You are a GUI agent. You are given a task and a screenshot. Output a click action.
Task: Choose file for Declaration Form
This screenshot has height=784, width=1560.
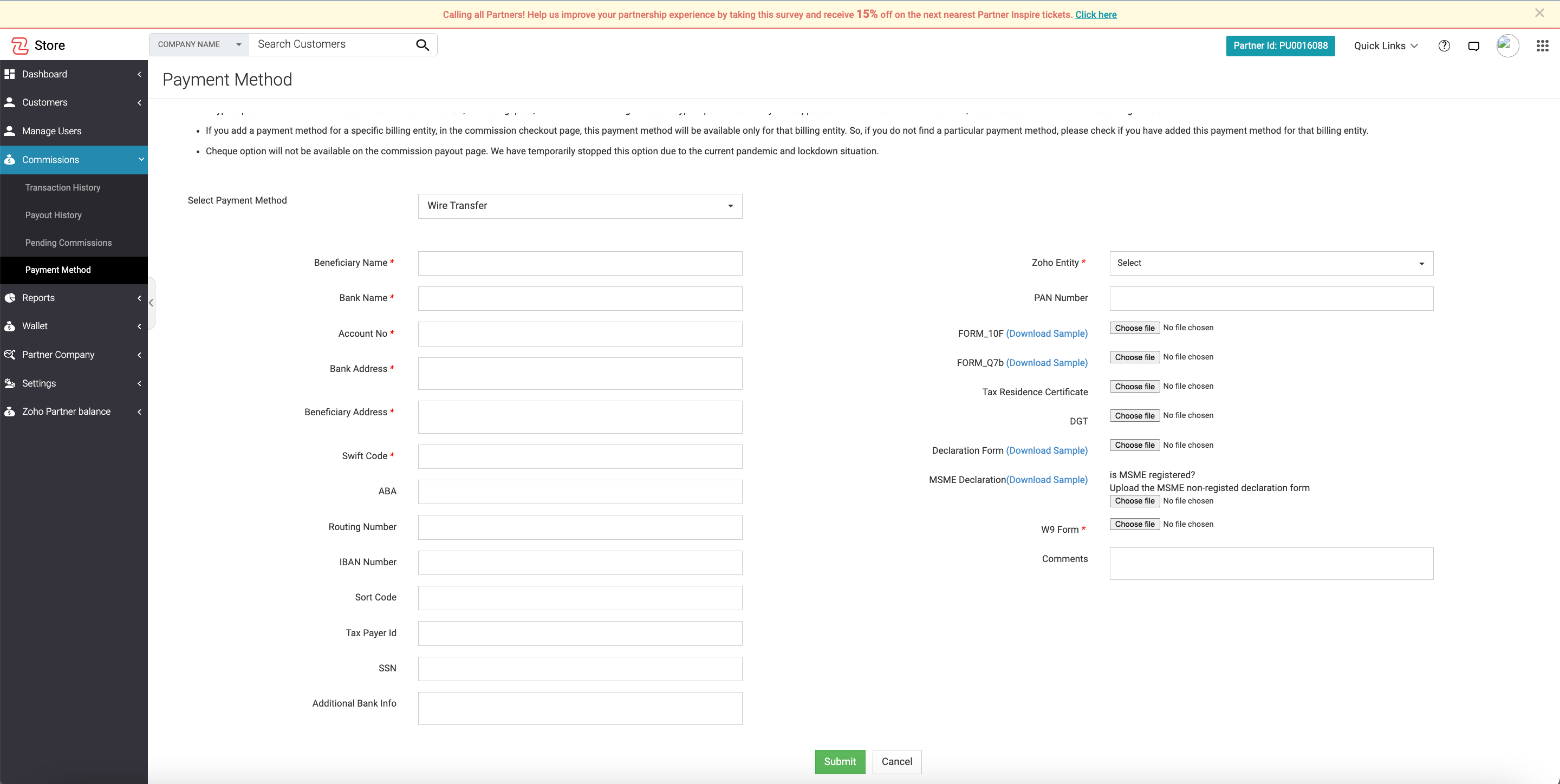1134,445
